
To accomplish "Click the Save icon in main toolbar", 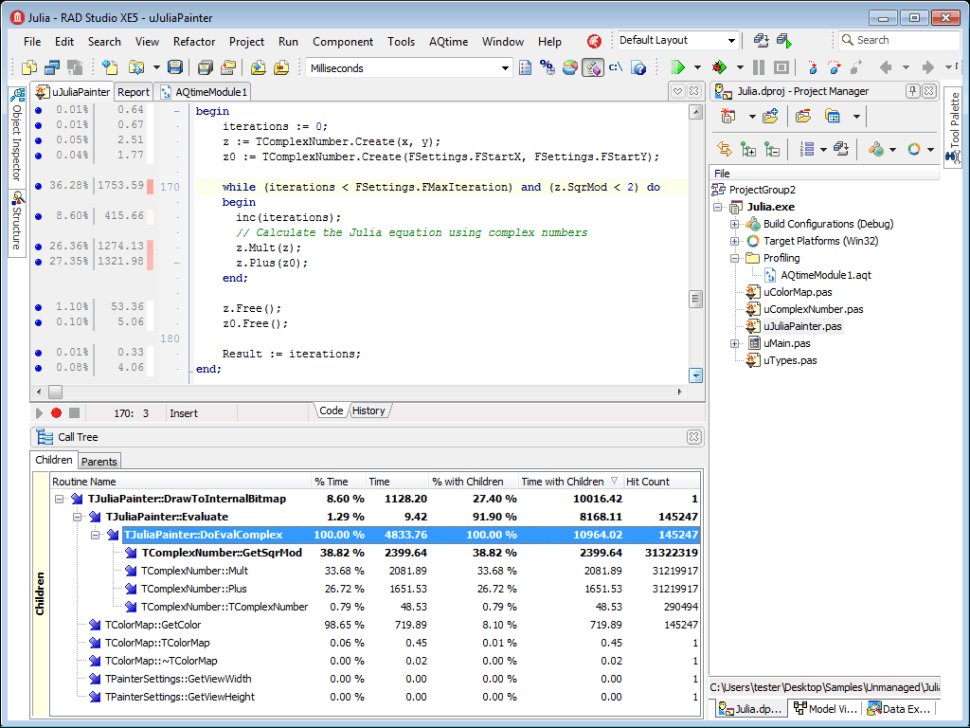I will (175, 68).
